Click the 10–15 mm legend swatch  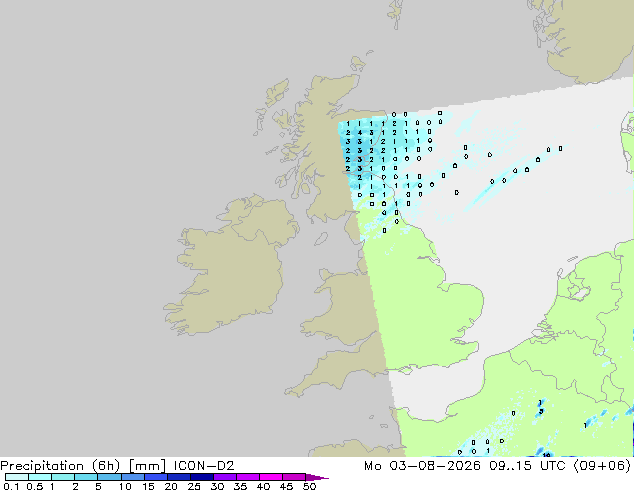pyautogui.click(x=132, y=477)
